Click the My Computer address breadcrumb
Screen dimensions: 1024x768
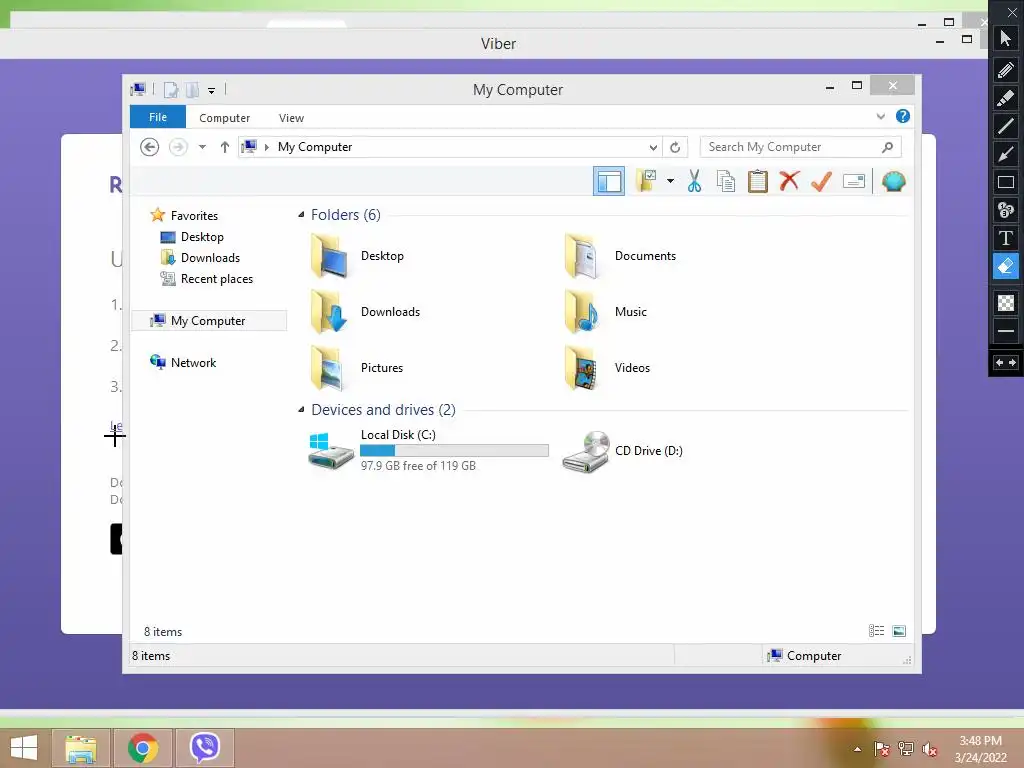click(x=315, y=147)
